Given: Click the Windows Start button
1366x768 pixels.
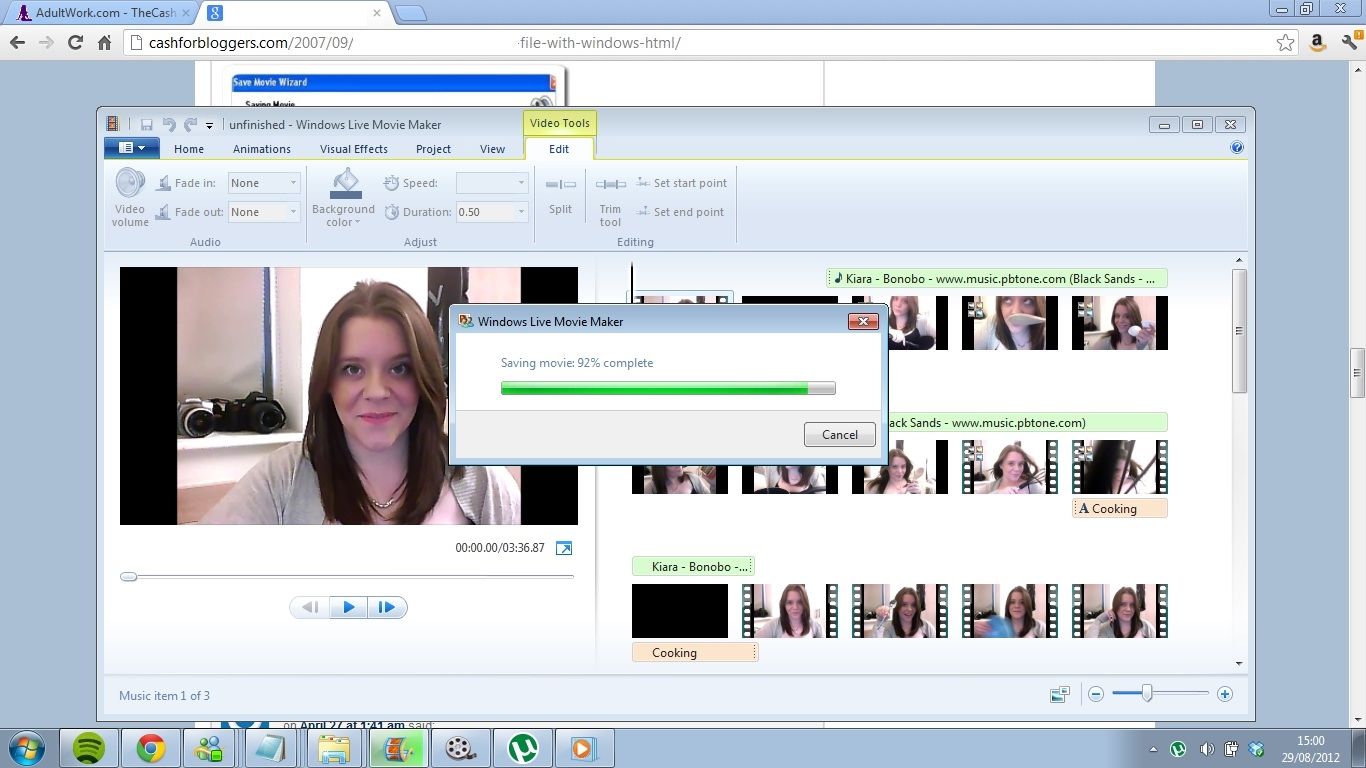Looking at the screenshot, I should [x=25, y=748].
